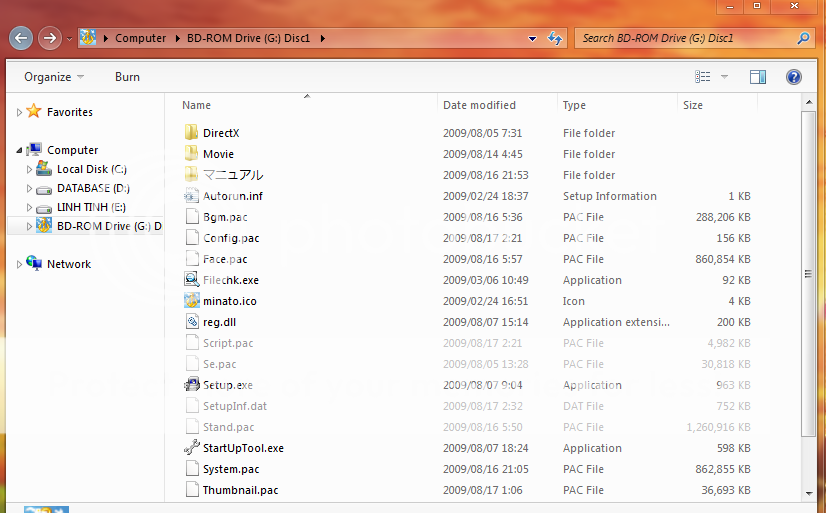
Task: Open the Organize menu
Action: point(54,77)
